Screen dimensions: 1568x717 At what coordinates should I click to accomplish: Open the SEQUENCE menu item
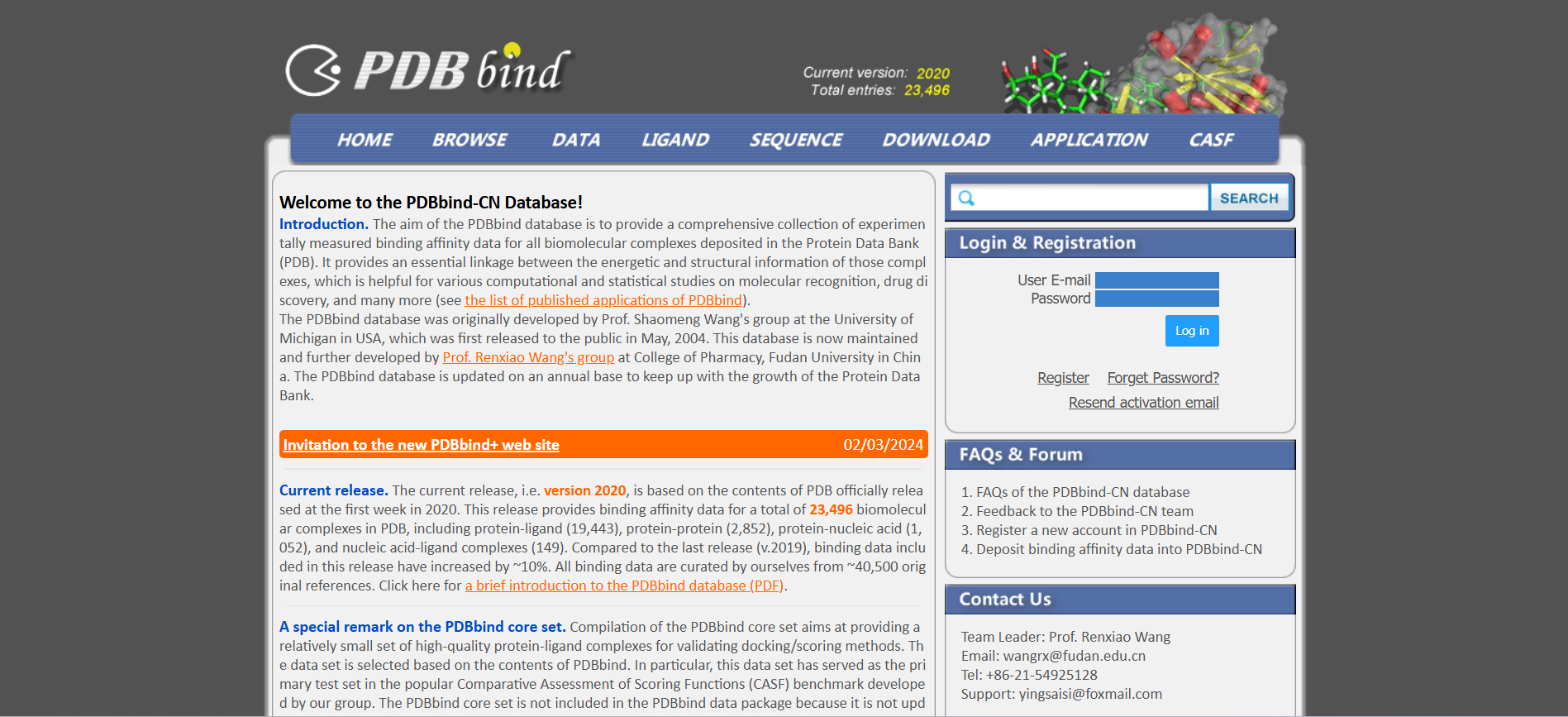(x=796, y=140)
